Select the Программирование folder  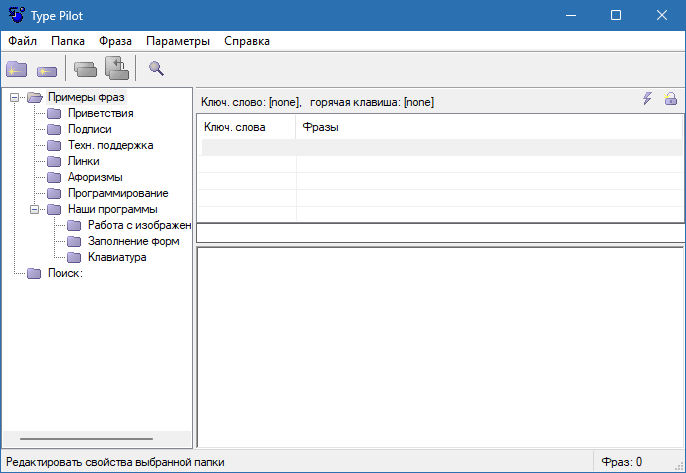click(118, 193)
